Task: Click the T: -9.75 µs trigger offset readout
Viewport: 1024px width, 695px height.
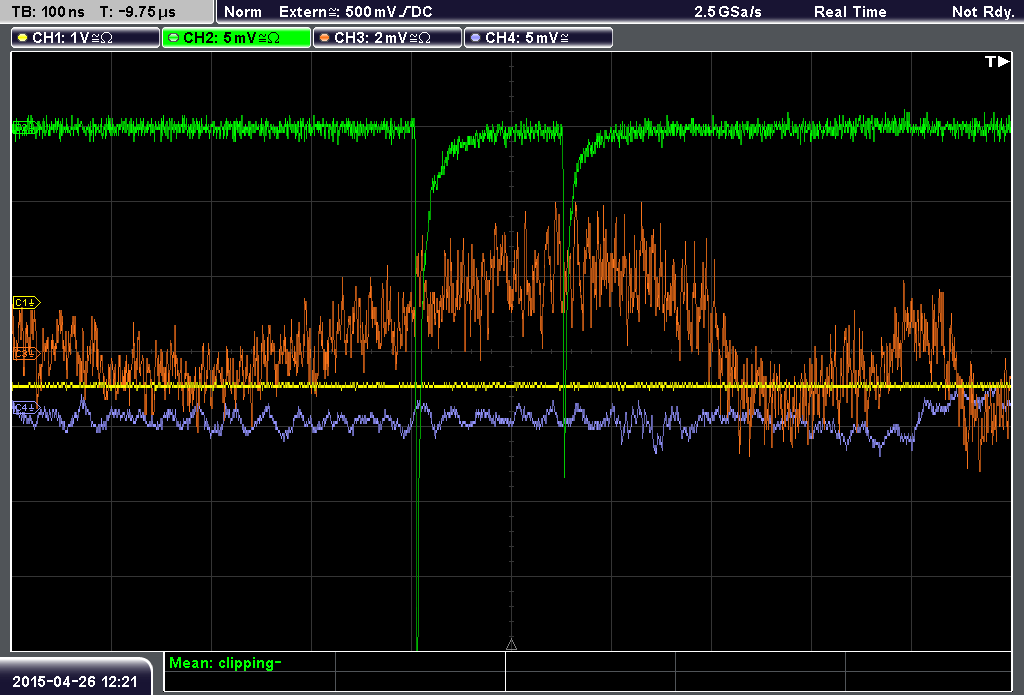Action: tap(138, 12)
